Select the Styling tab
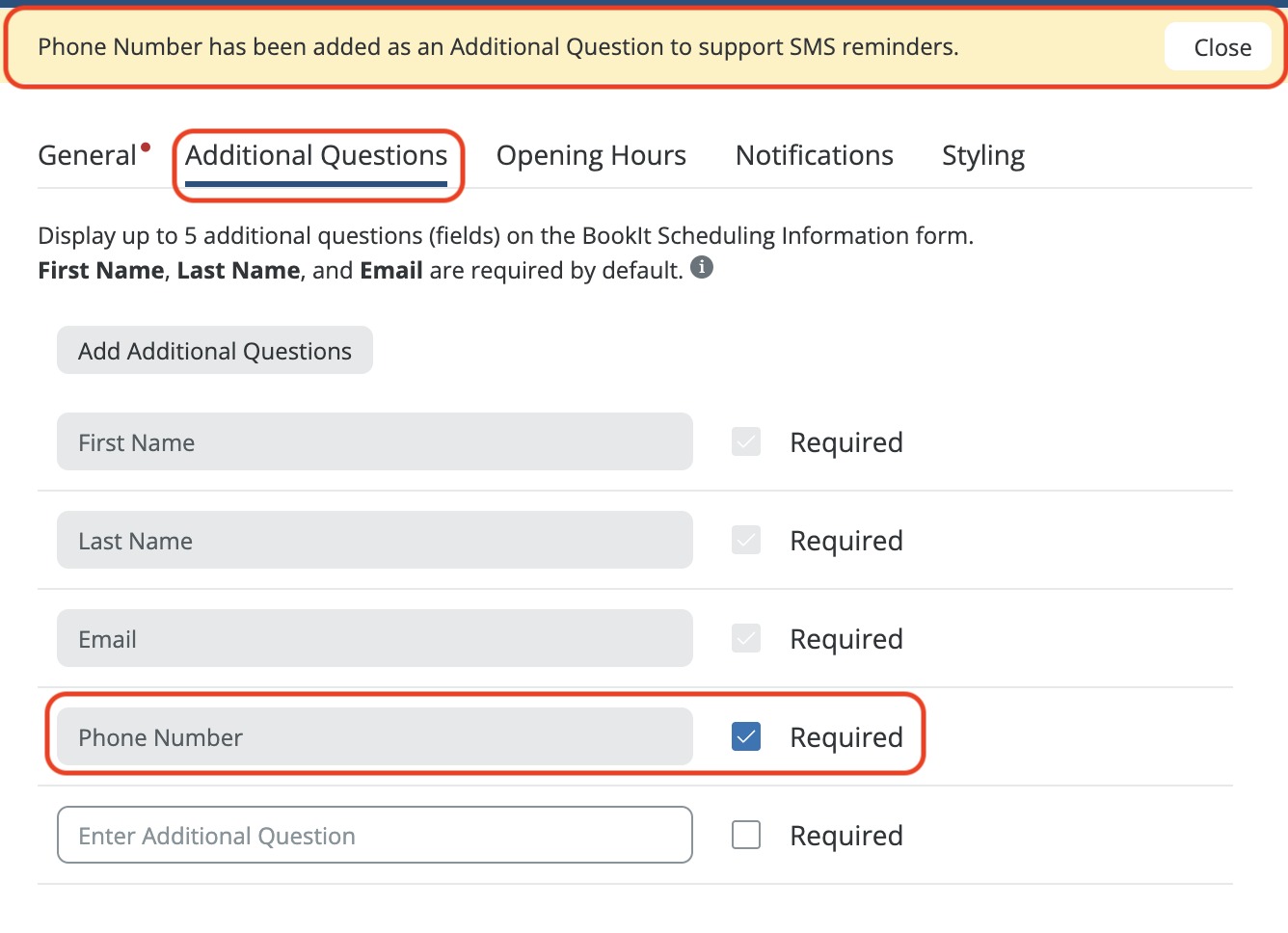Image resolution: width=1288 pixels, height=933 pixels. (982, 156)
